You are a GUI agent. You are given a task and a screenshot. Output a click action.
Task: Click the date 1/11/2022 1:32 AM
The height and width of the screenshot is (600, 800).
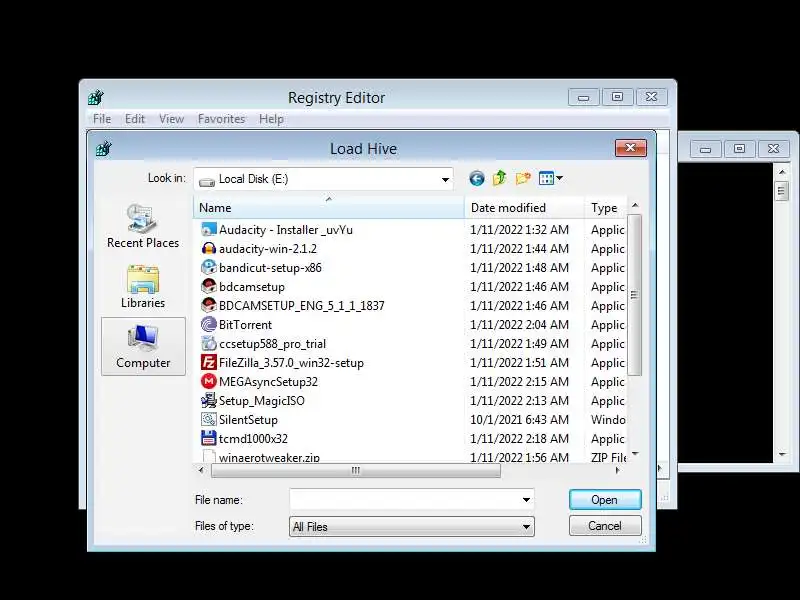(x=519, y=230)
